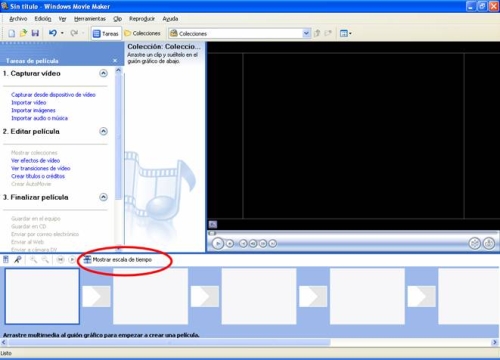Toggle the Colecciones pane button
The height and width of the screenshot is (360, 500).
[142, 33]
